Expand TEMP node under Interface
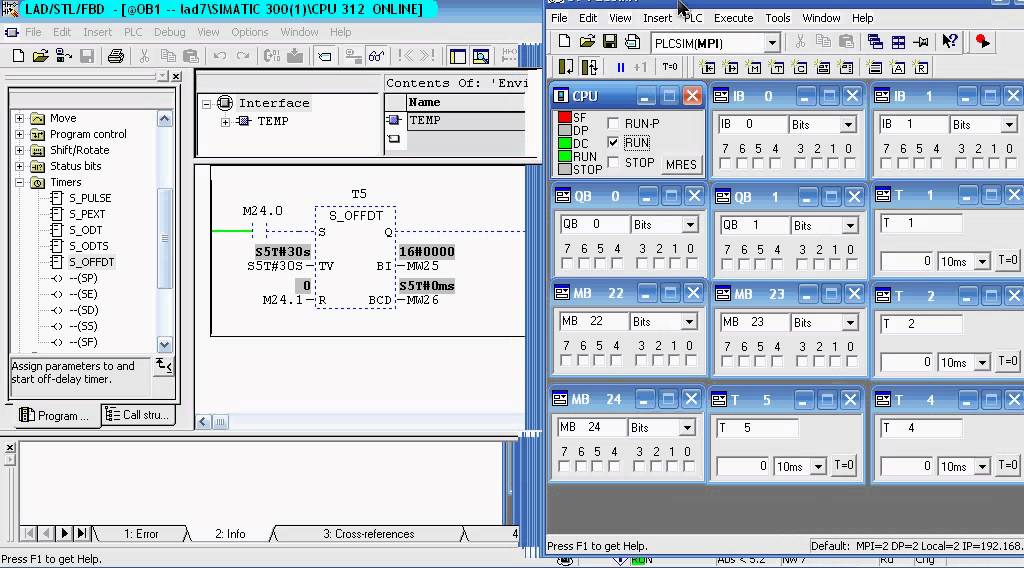The image size is (1024, 568). click(x=225, y=121)
